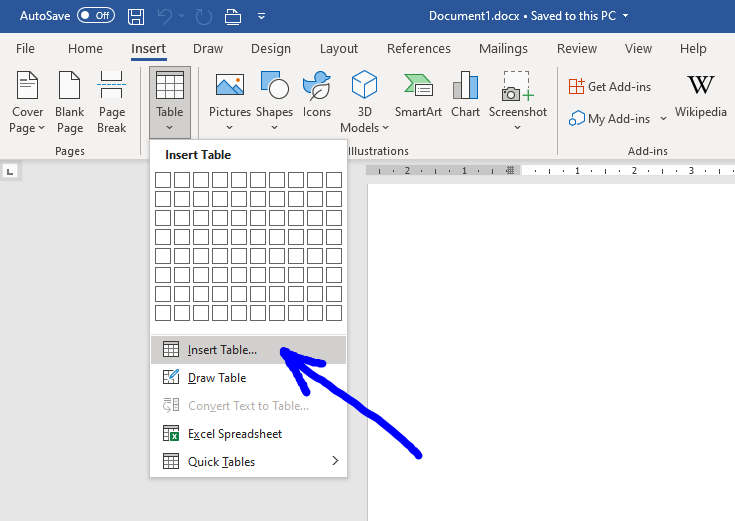Click the top-left cell in table grid
This screenshot has height=521, width=735.
pos(162,180)
